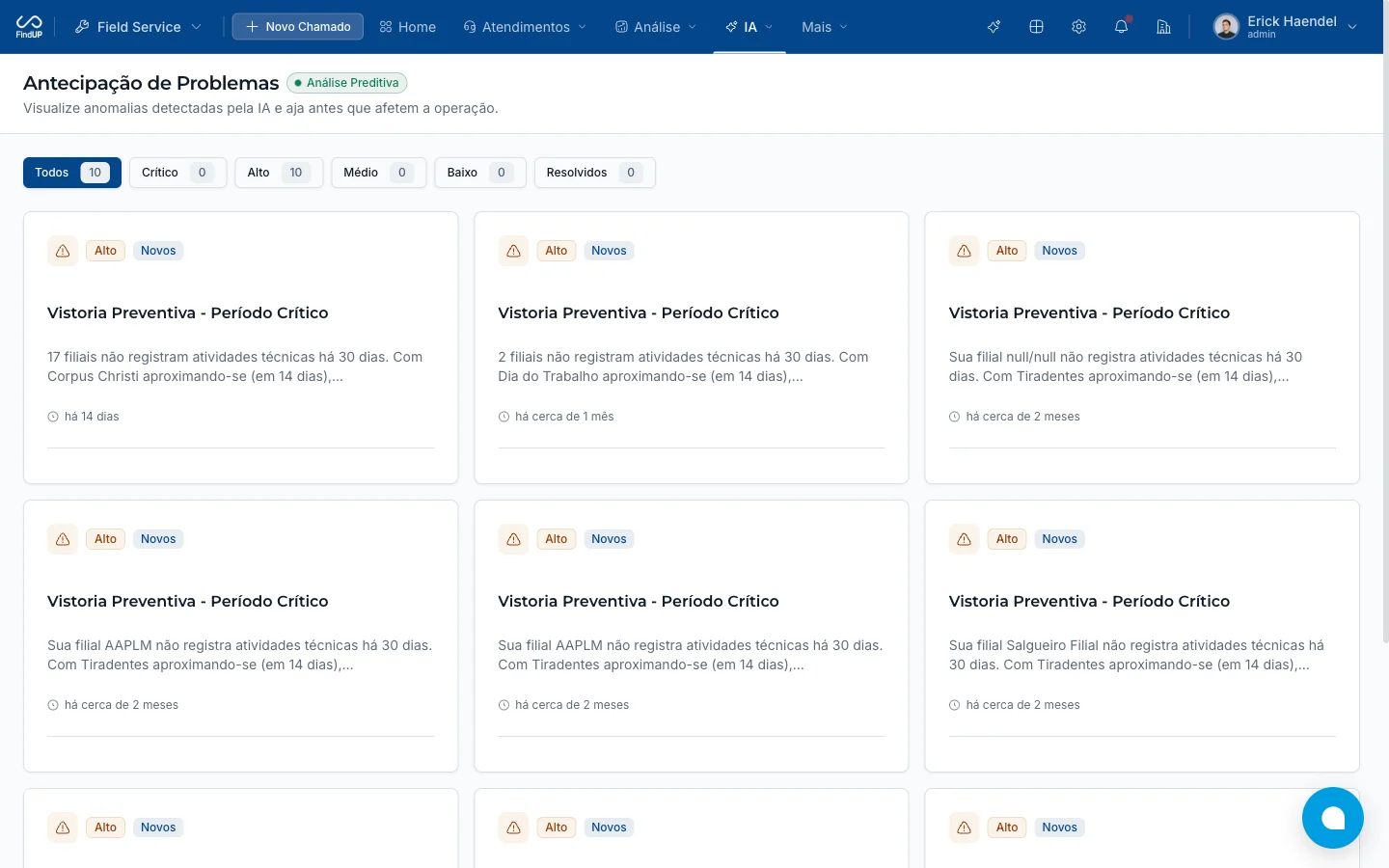
Task: Open the Erick Haendel user menu
Action: click(x=1286, y=27)
